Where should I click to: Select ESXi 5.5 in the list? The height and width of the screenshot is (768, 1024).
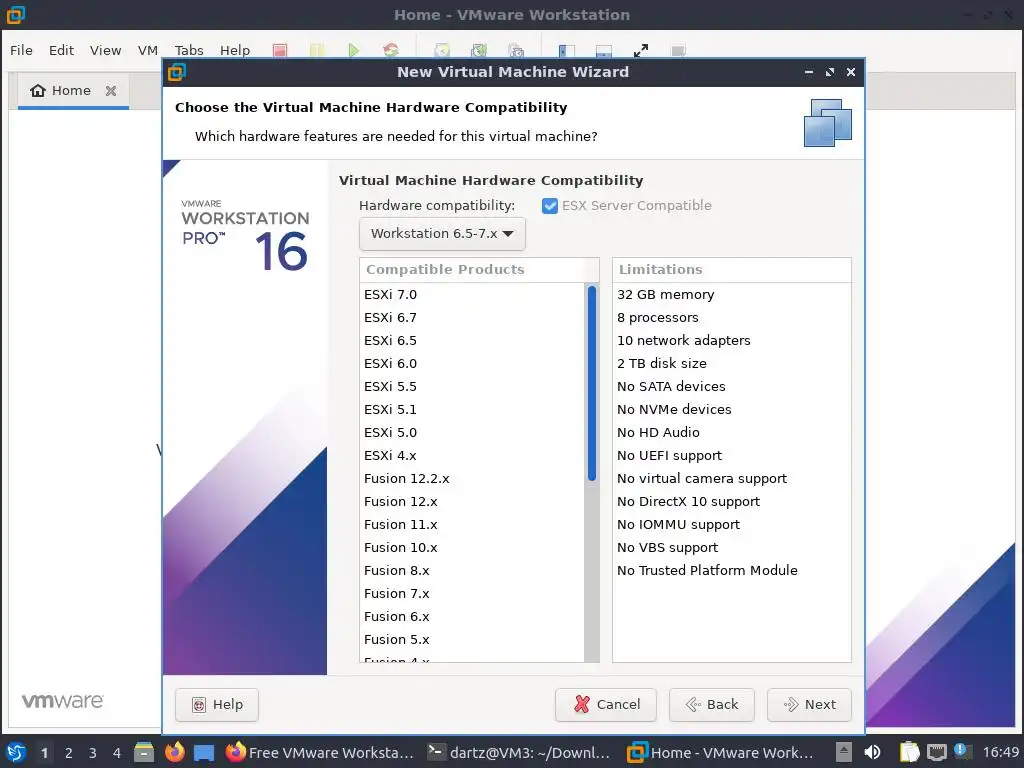[391, 387]
